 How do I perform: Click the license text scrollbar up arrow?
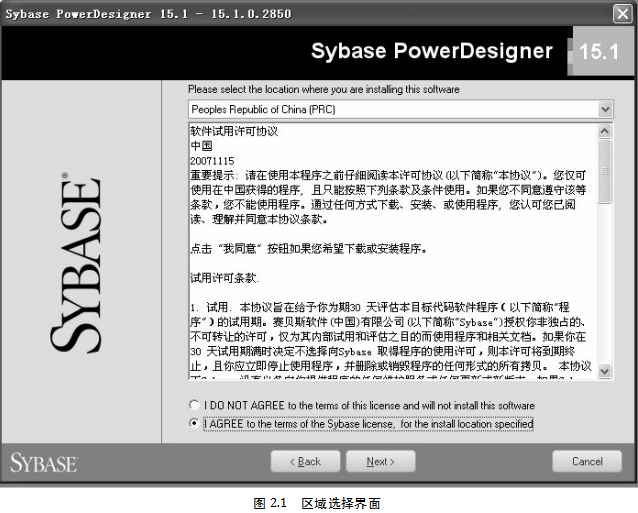[605, 131]
